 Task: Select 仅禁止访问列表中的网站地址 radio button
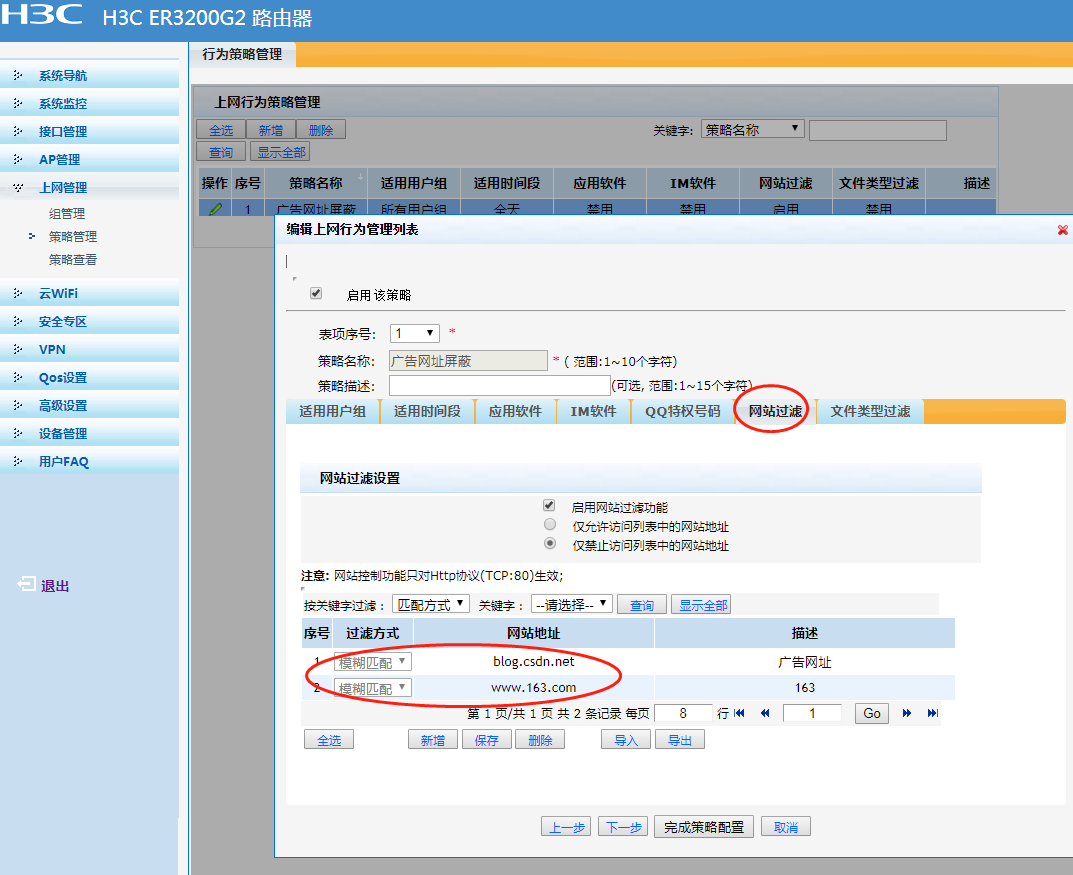550,544
